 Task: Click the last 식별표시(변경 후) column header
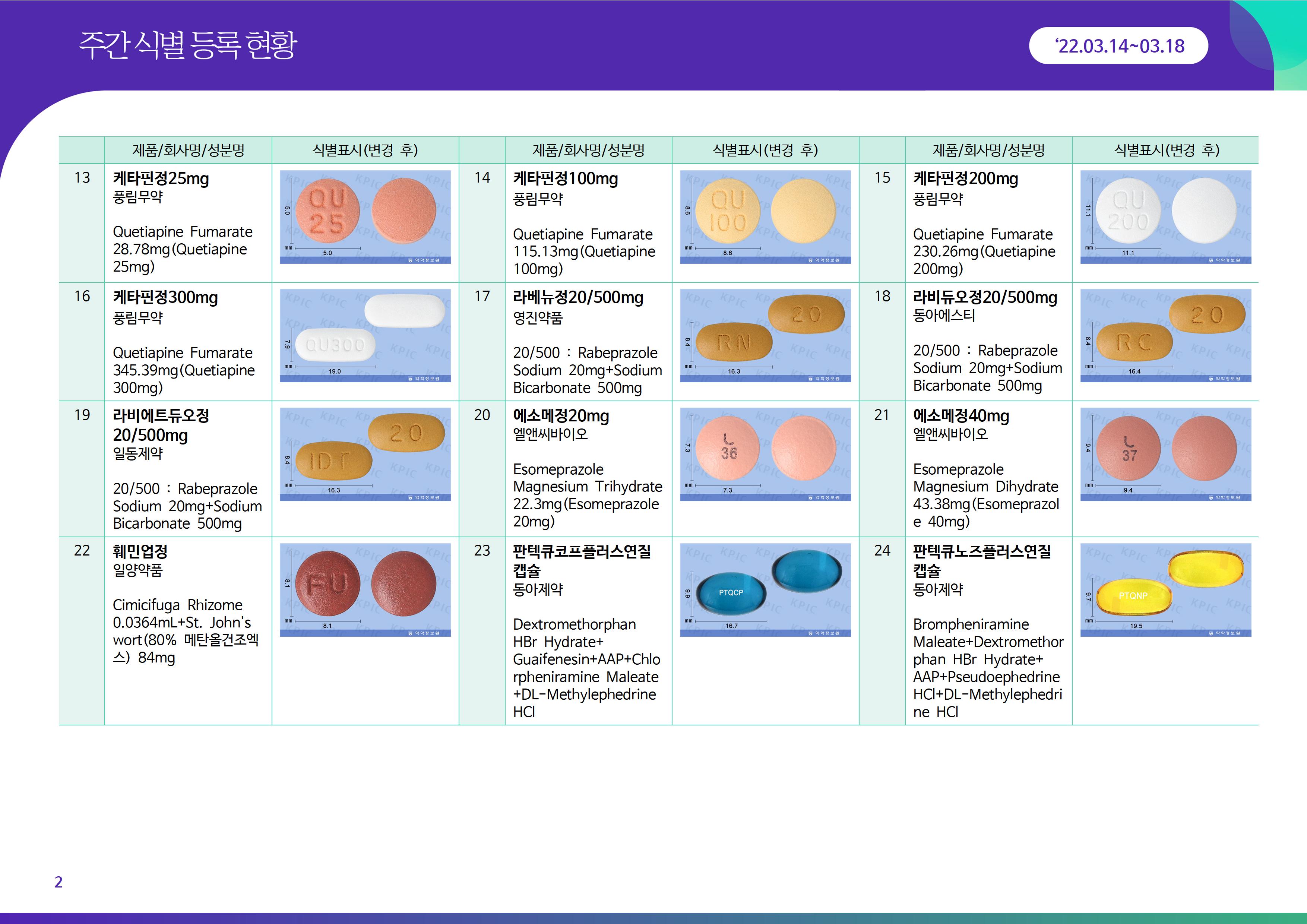(x=1165, y=150)
